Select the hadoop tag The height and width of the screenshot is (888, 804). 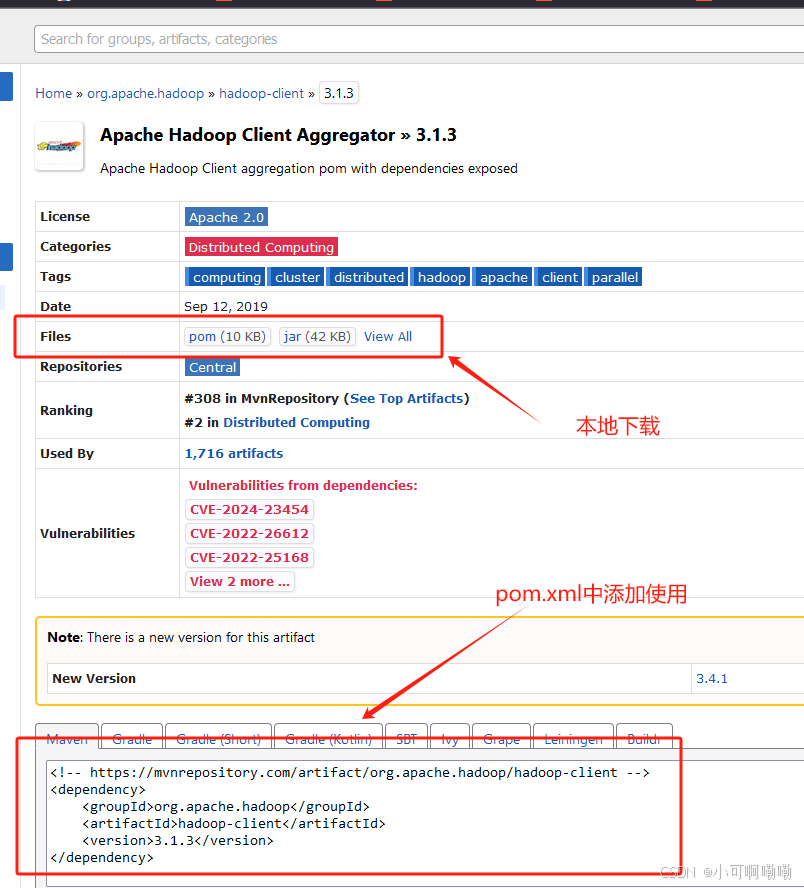441,277
